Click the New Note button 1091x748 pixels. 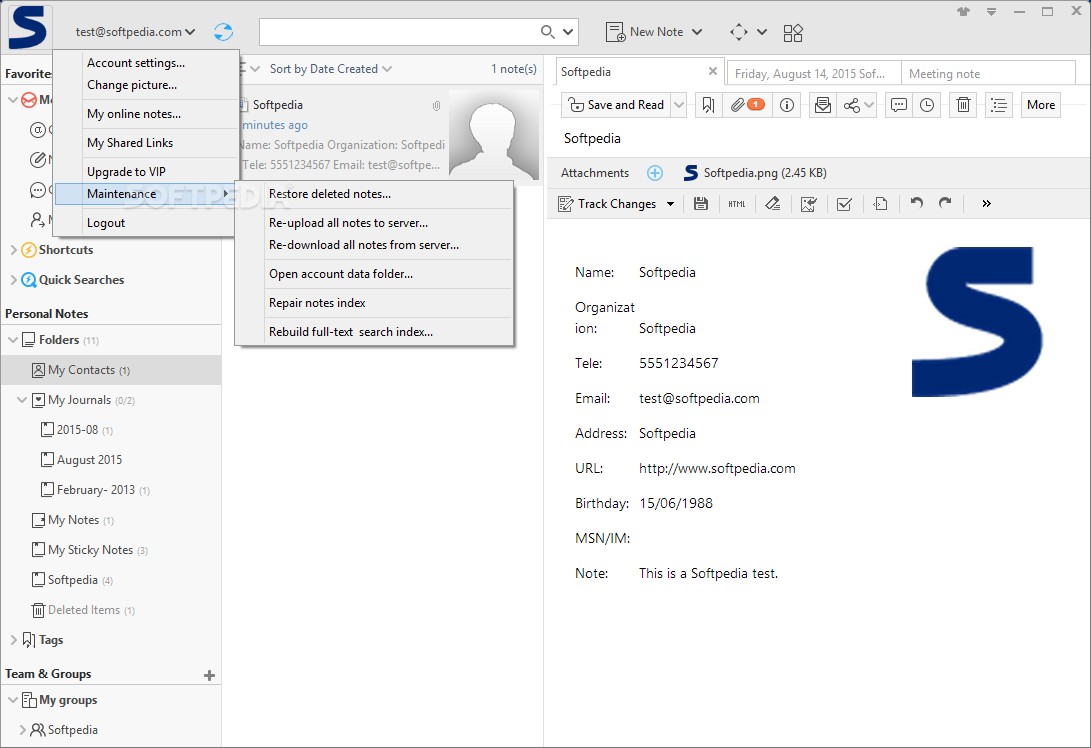646,32
